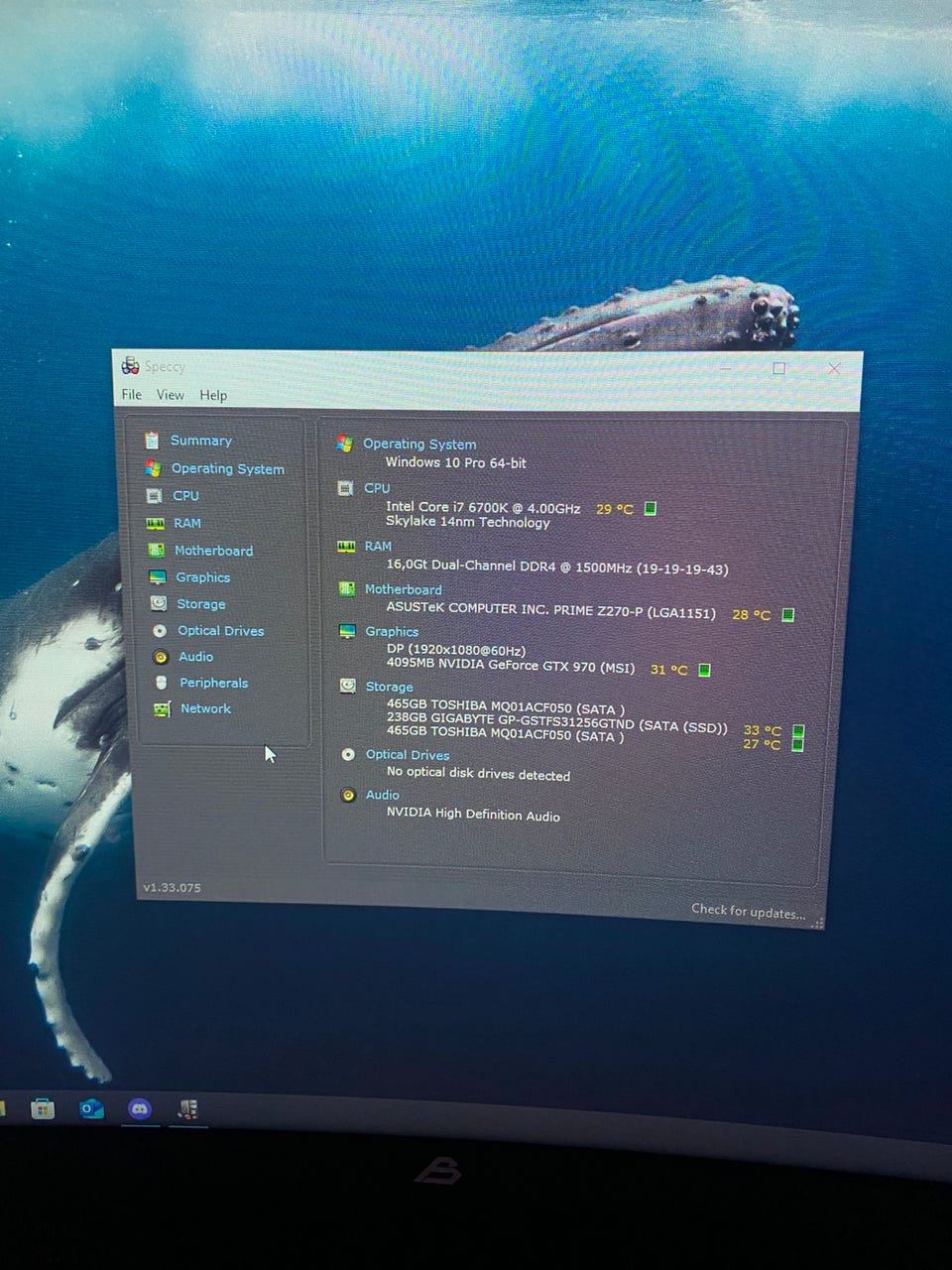This screenshot has width=952, height=1270.
Task: Open Graphics section from sidebar
Action: pyautogui.click(x=203, y=577)
